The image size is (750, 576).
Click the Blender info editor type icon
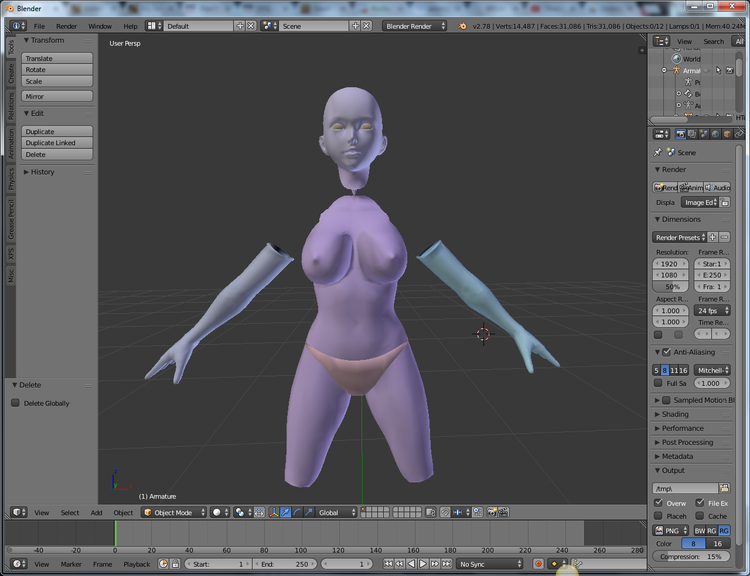[x=18, y=26]
